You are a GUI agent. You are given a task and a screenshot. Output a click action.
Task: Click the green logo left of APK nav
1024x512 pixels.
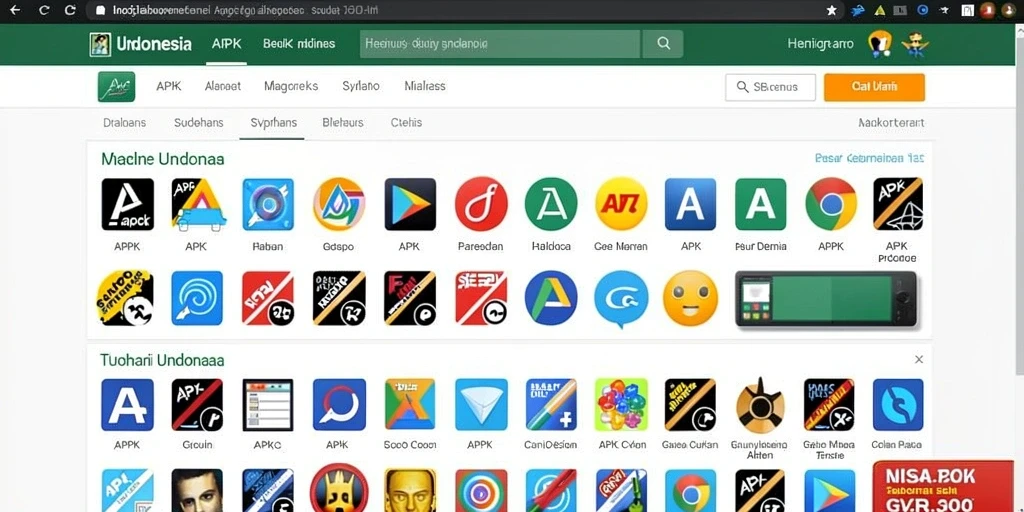click(116, 86)
